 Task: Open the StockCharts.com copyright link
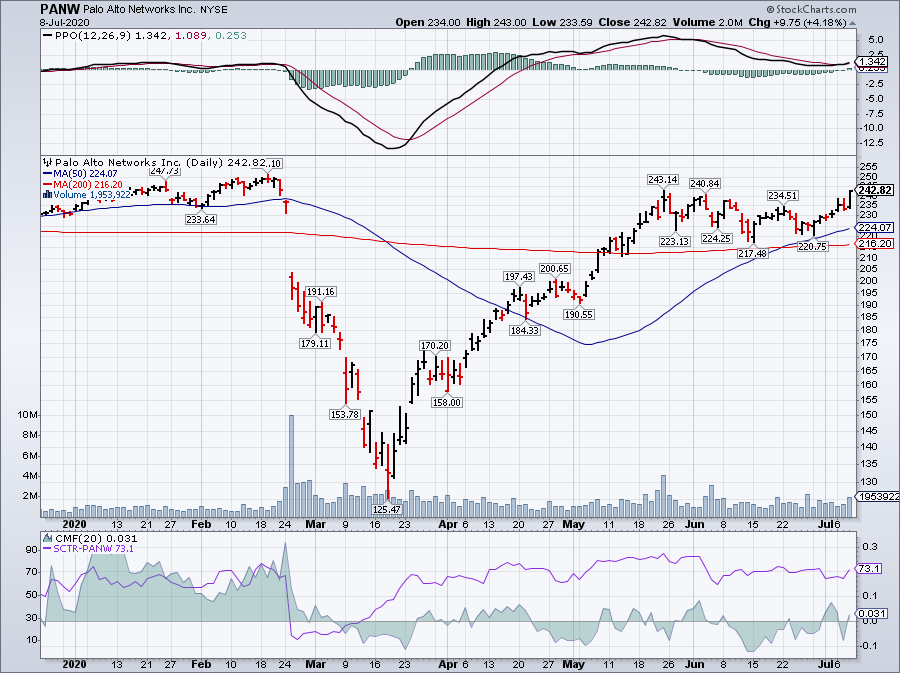click(x=811, y=9)
